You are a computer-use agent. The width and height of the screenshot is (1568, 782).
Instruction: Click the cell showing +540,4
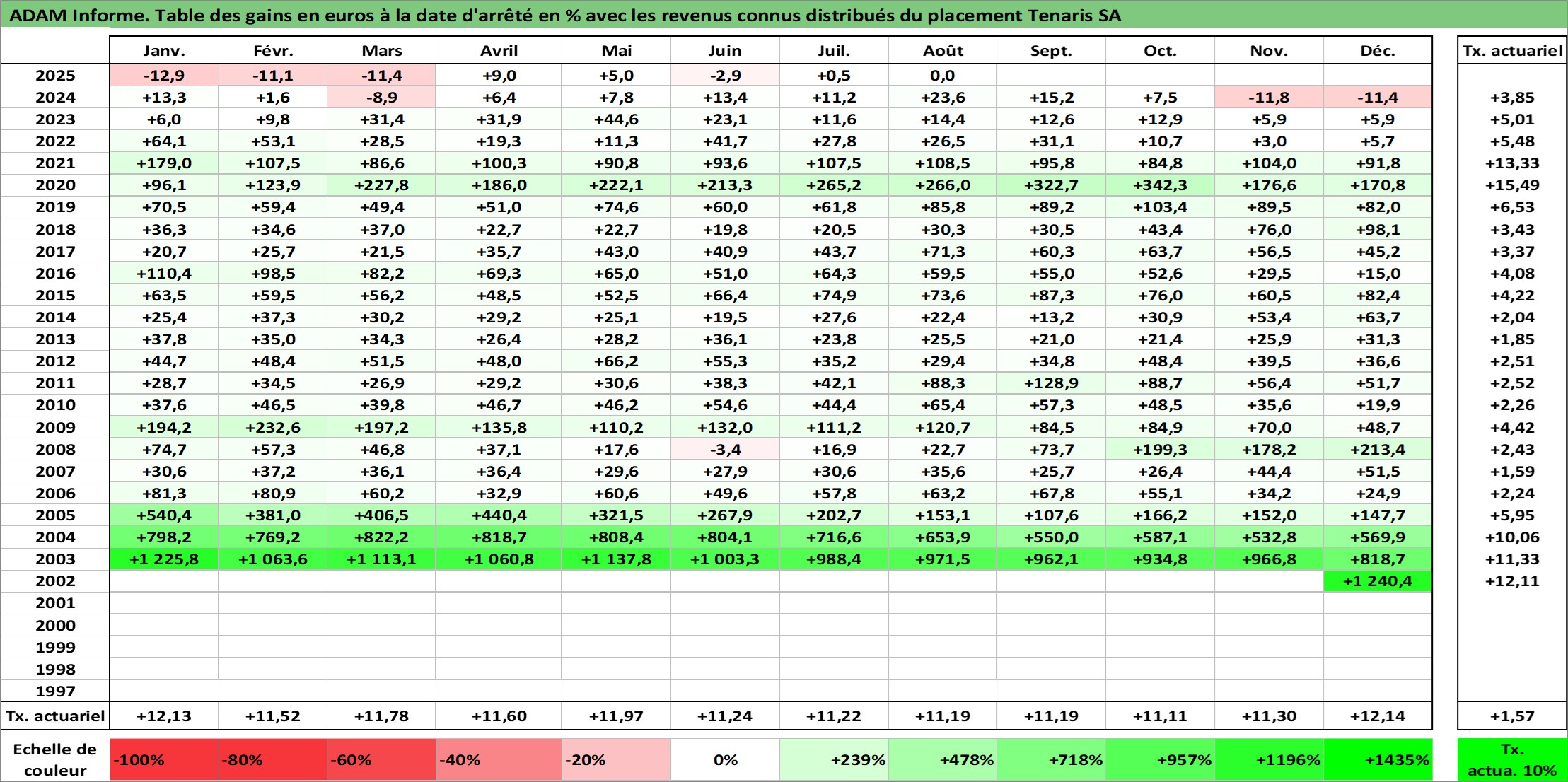pos(164,515)
